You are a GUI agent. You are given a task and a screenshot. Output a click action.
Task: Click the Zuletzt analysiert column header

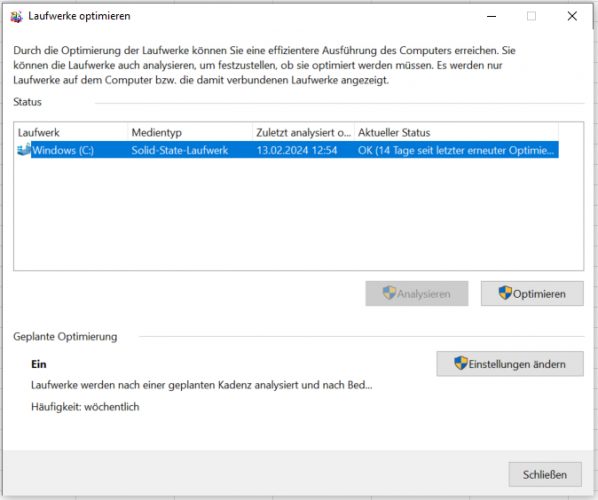tap(304, 132)
